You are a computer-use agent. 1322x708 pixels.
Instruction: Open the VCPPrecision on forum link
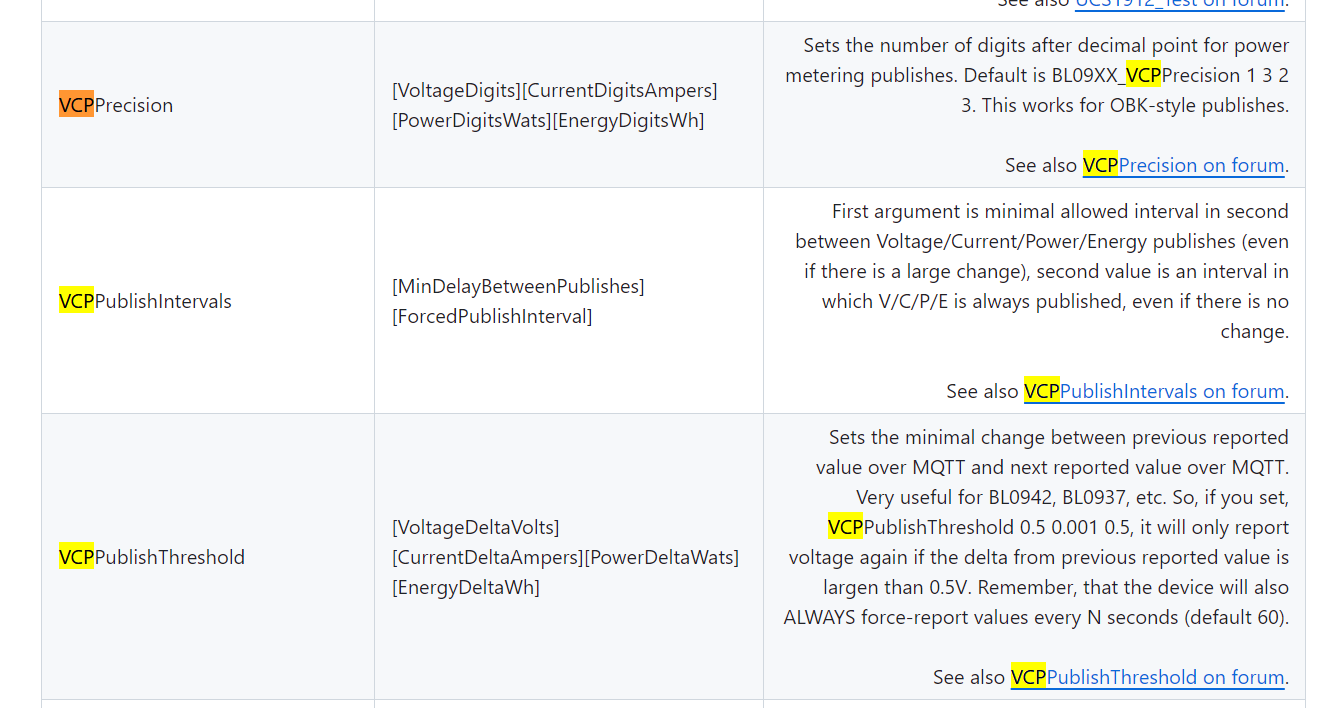pos(1185,165)
